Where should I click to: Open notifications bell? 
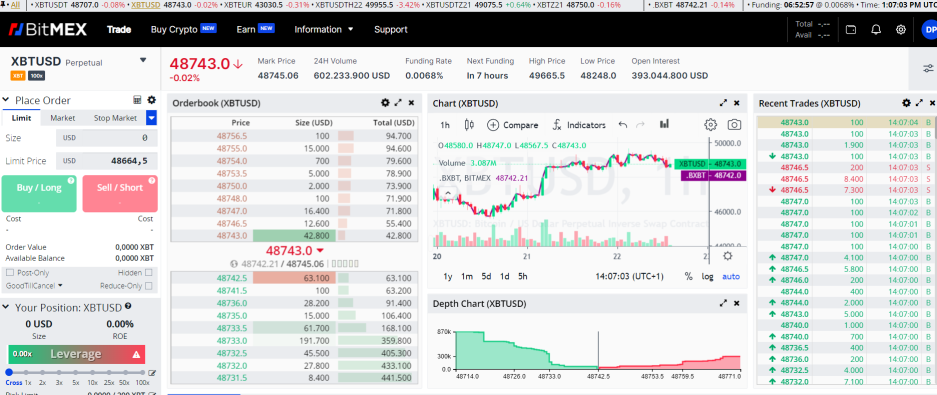point(876,29)
